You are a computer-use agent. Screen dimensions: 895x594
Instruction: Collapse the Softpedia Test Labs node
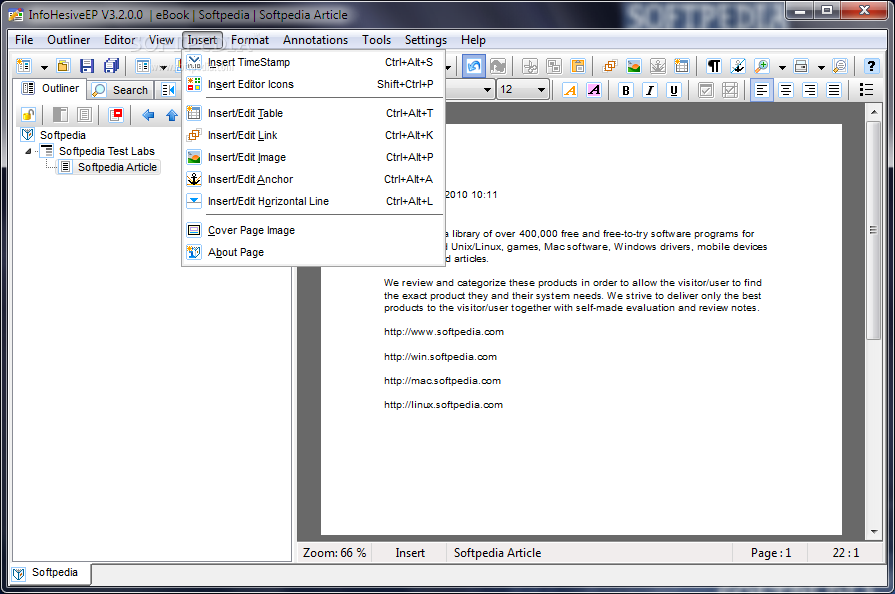(28, 151)
